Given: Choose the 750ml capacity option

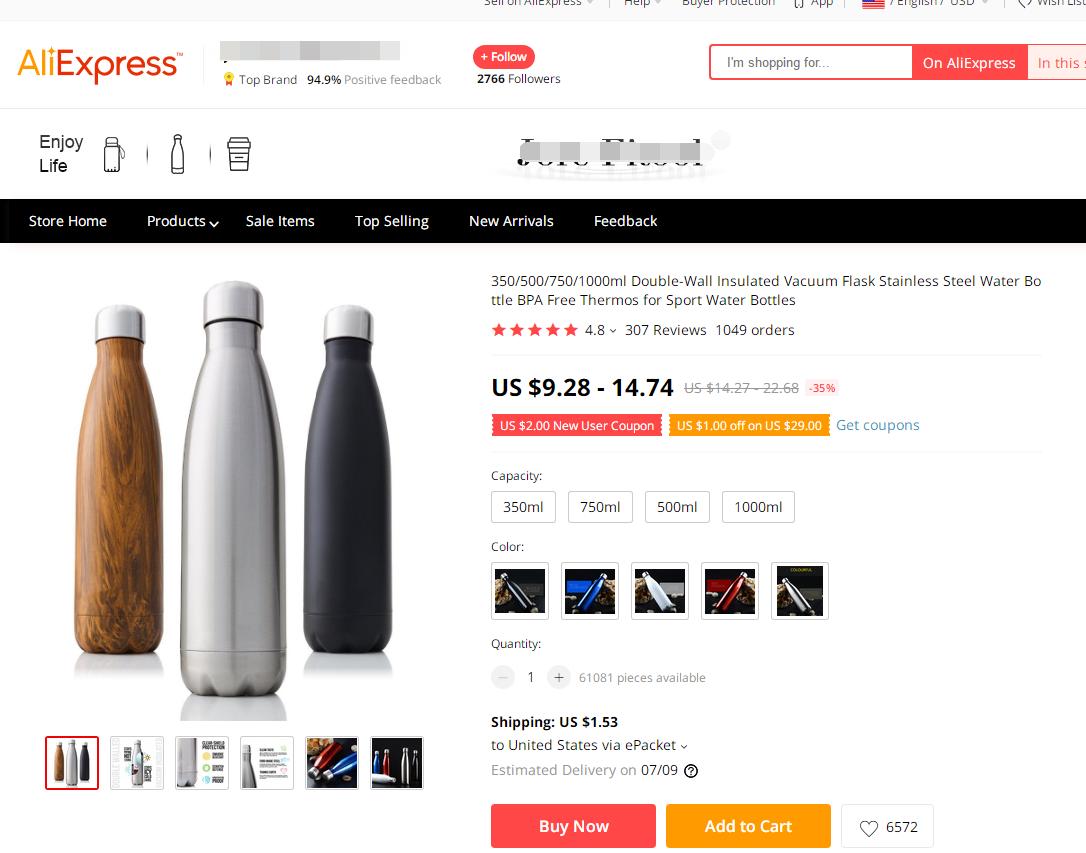Looking at the screenshot, I should (600, 507).
